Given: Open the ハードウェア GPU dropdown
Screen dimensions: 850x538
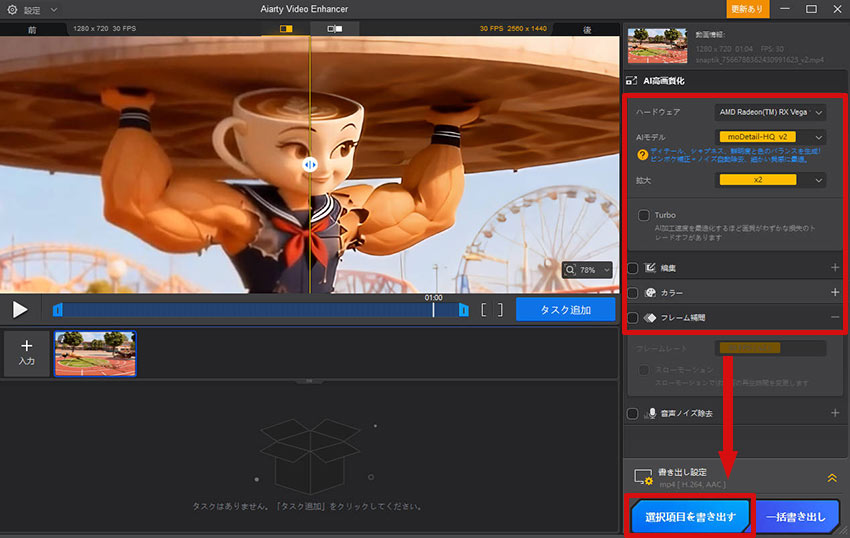Looking at the screenshot, I should tap(770, 112).
